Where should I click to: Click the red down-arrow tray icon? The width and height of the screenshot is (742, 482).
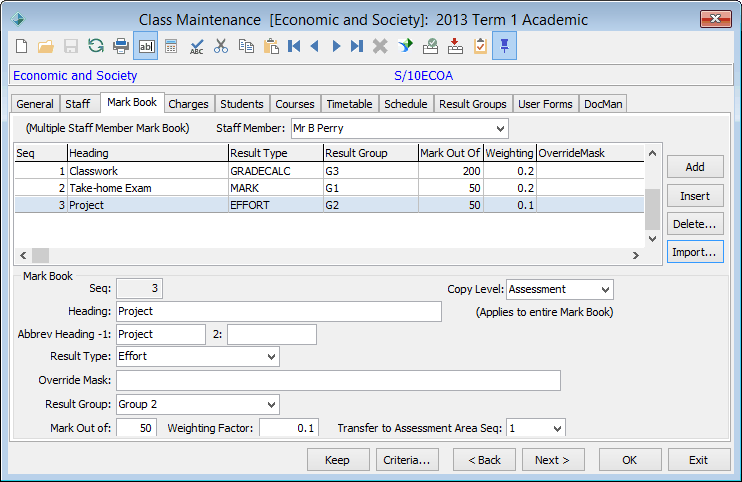(455, 46)
